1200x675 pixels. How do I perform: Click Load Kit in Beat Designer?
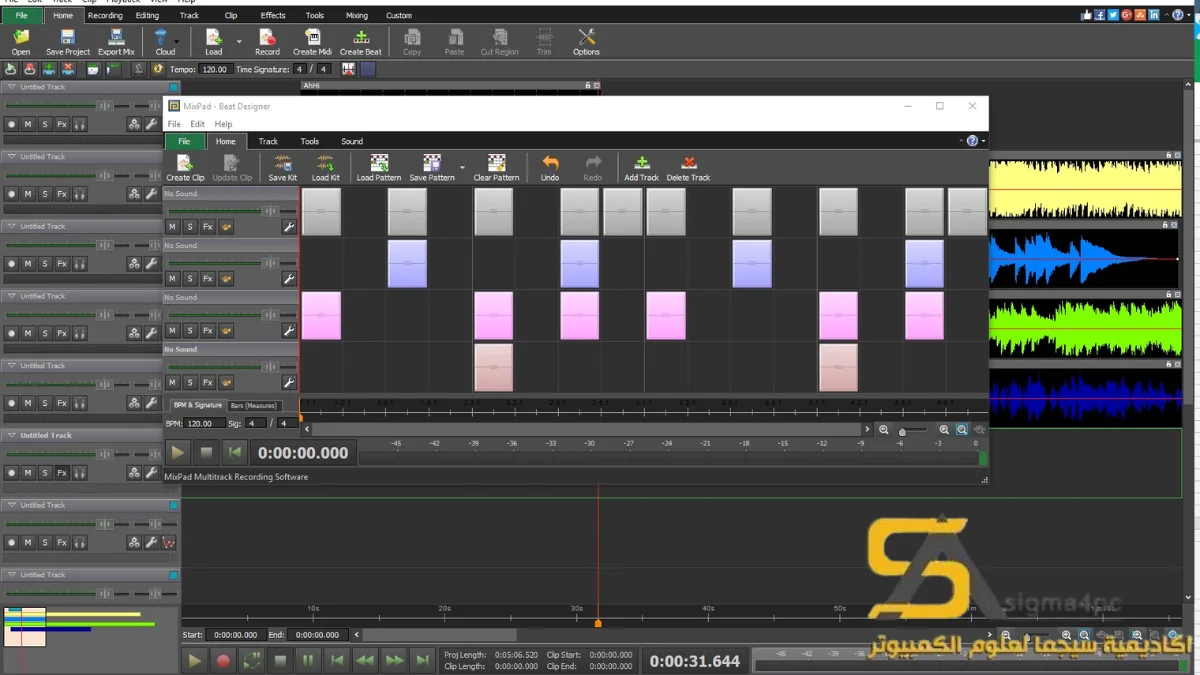click(326, 168)
